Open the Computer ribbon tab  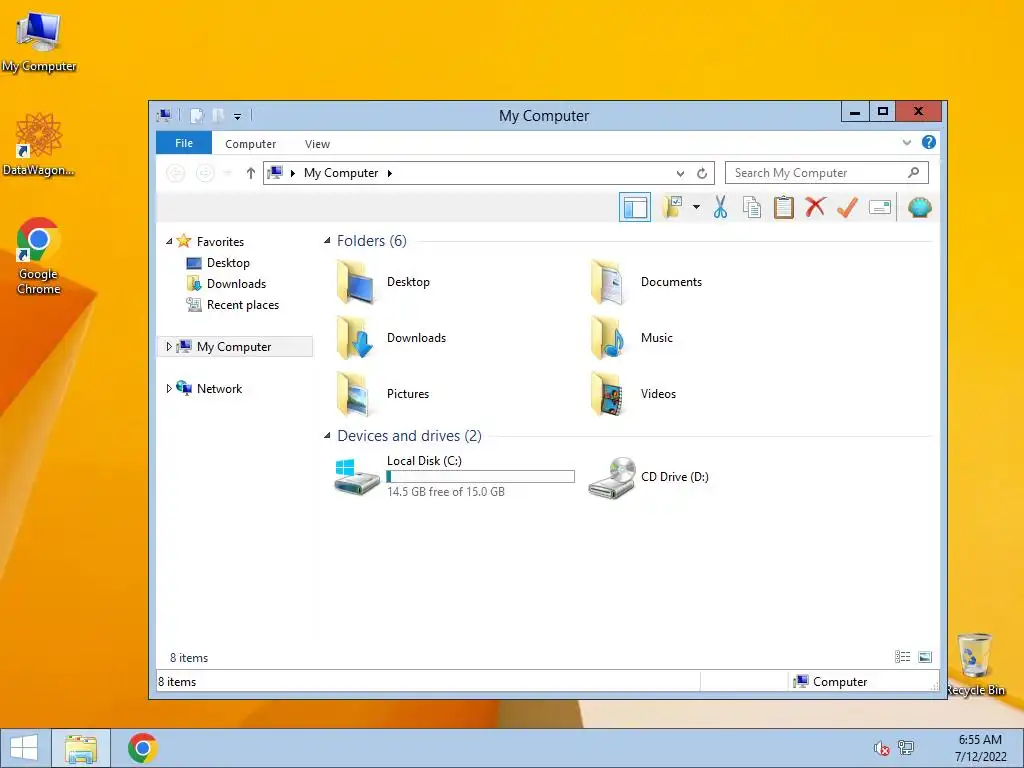point(250,144)
